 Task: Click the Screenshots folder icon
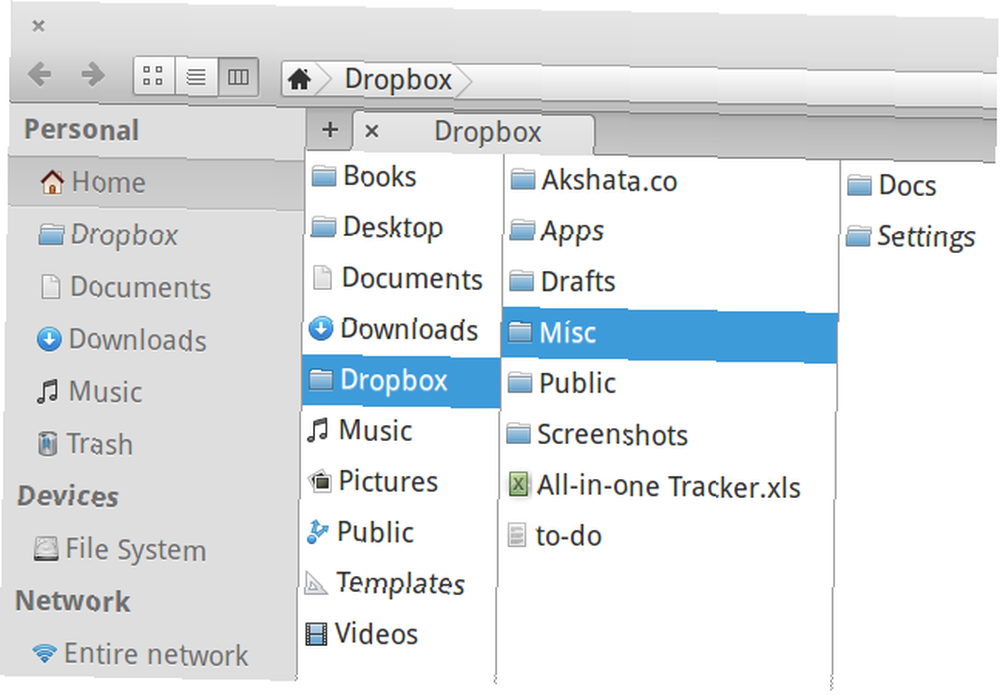coord(518,434)
